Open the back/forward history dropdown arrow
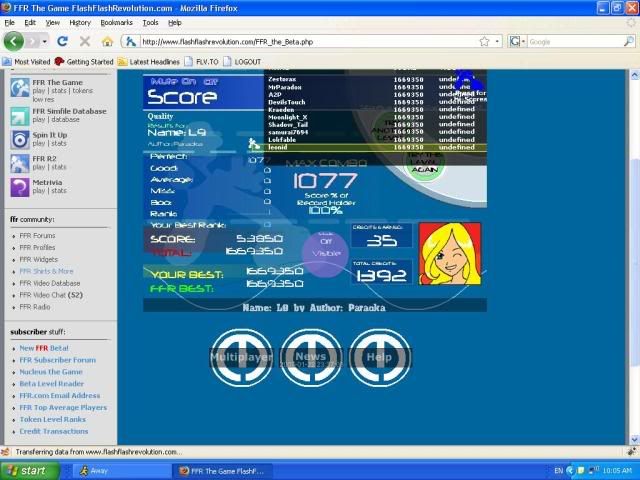This screenshot has height=480, width=640. click(x=42, y=42)
